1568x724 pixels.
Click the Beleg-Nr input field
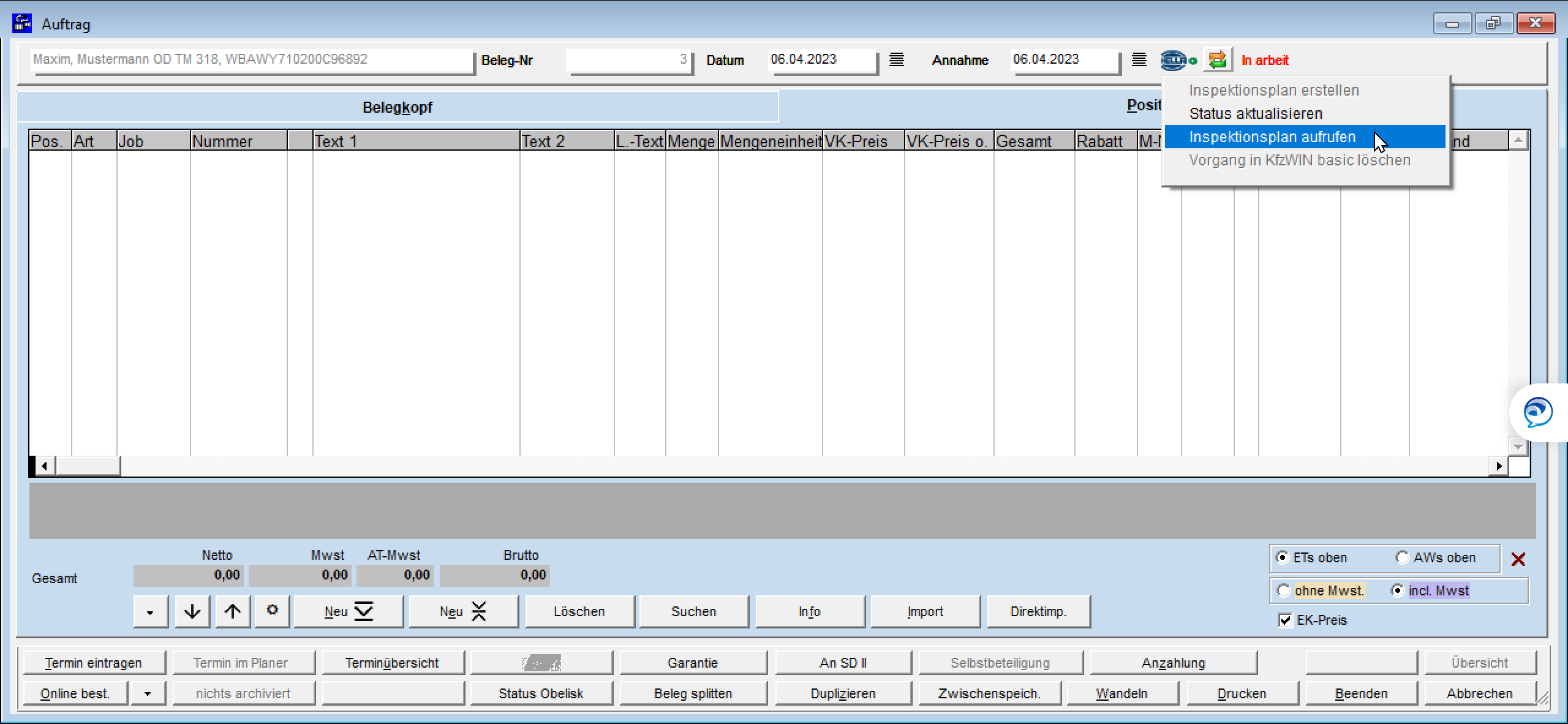pyautogui.click(x=628, y=60)
